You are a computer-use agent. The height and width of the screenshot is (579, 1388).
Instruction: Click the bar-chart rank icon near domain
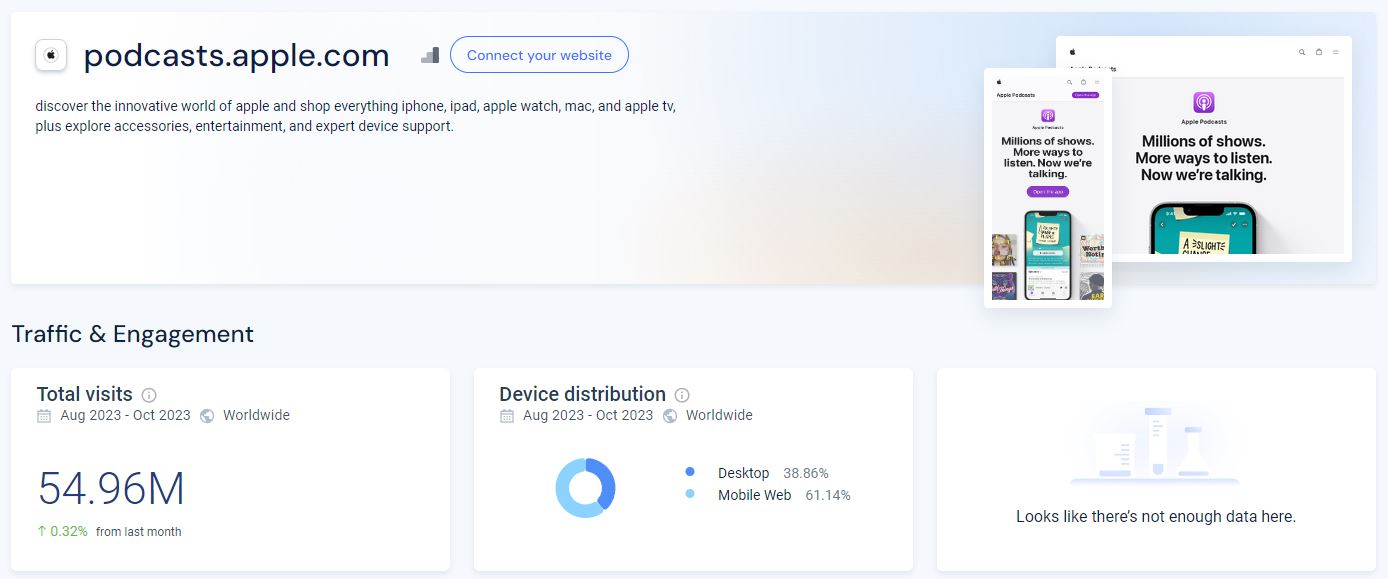point(430,55)
